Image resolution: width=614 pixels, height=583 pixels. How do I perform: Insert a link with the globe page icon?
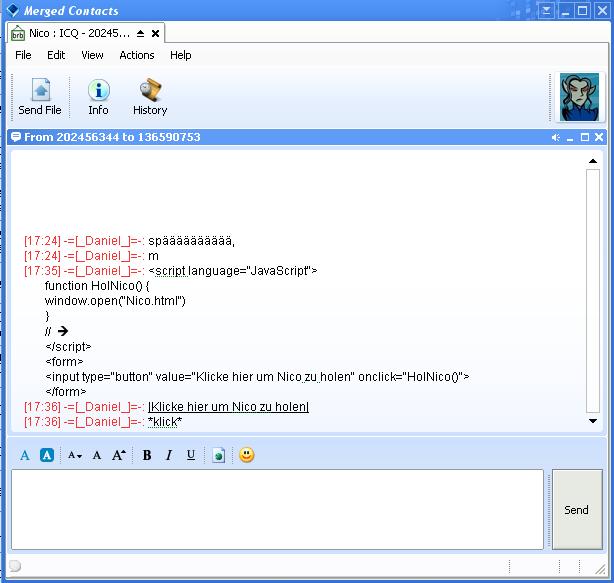[x=219, y=455]
